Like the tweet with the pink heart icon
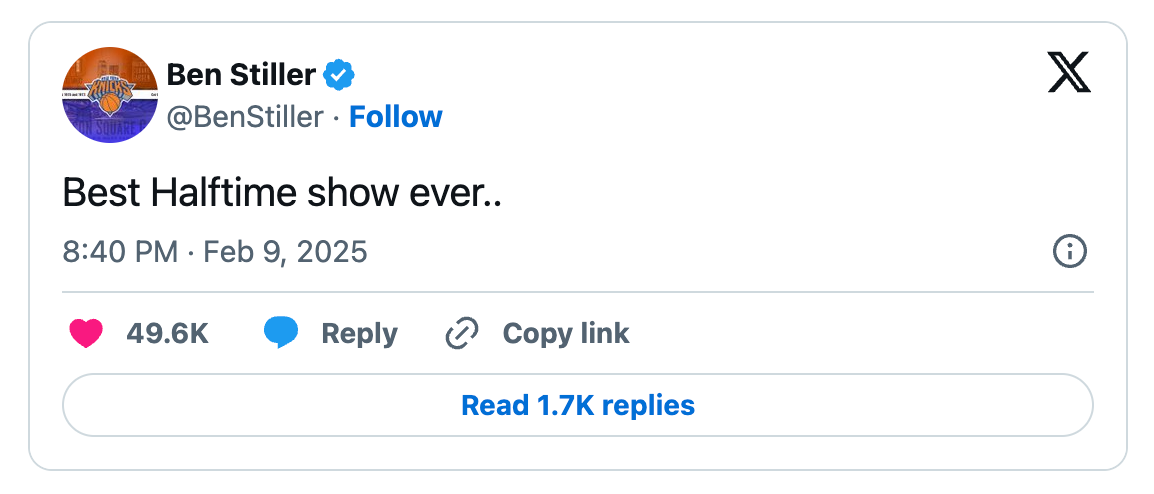This screenshot has height=494, width=1154. (x=86, y=333)
